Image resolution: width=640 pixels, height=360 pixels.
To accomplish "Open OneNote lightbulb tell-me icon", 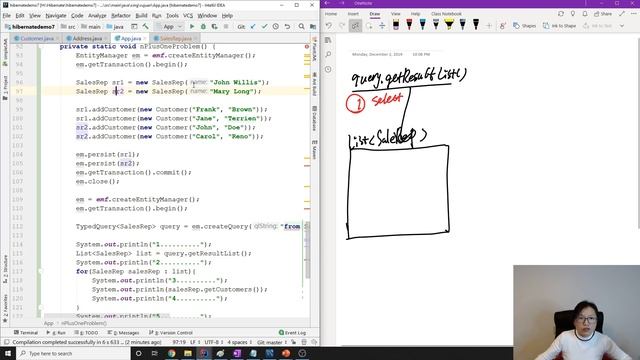I will coord(573,14).
